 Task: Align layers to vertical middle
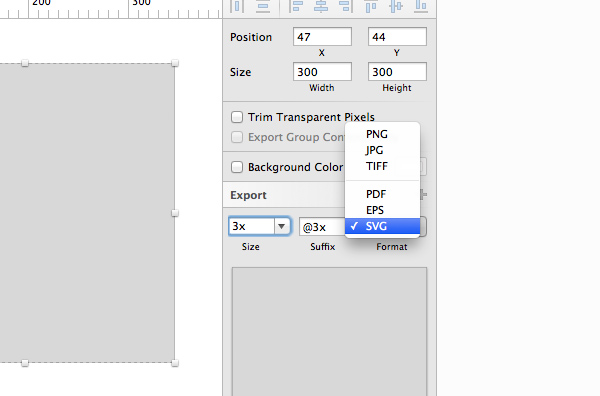click(396, 6)
